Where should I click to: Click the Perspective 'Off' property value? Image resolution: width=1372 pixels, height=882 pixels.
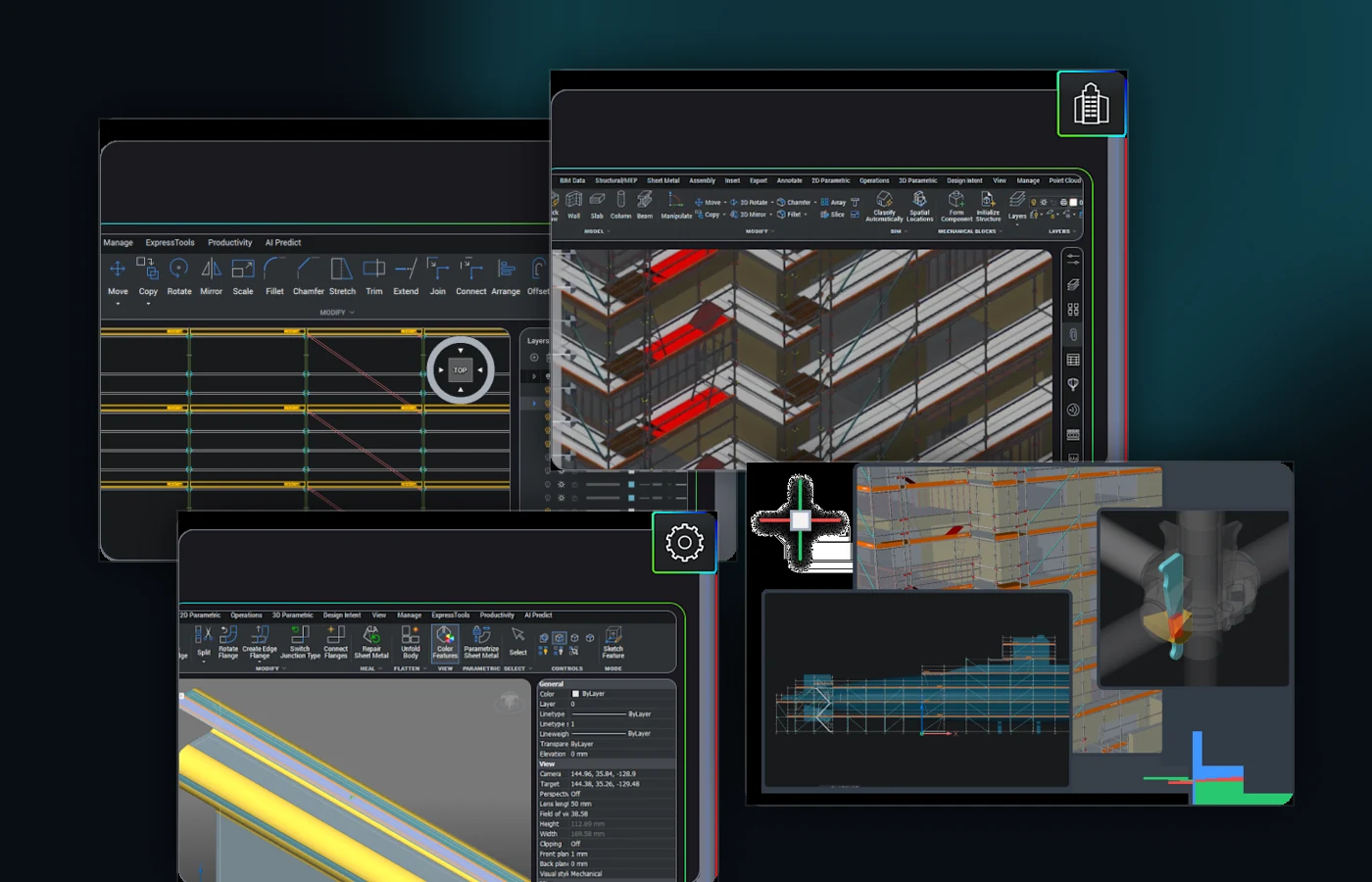click(575, 794)
